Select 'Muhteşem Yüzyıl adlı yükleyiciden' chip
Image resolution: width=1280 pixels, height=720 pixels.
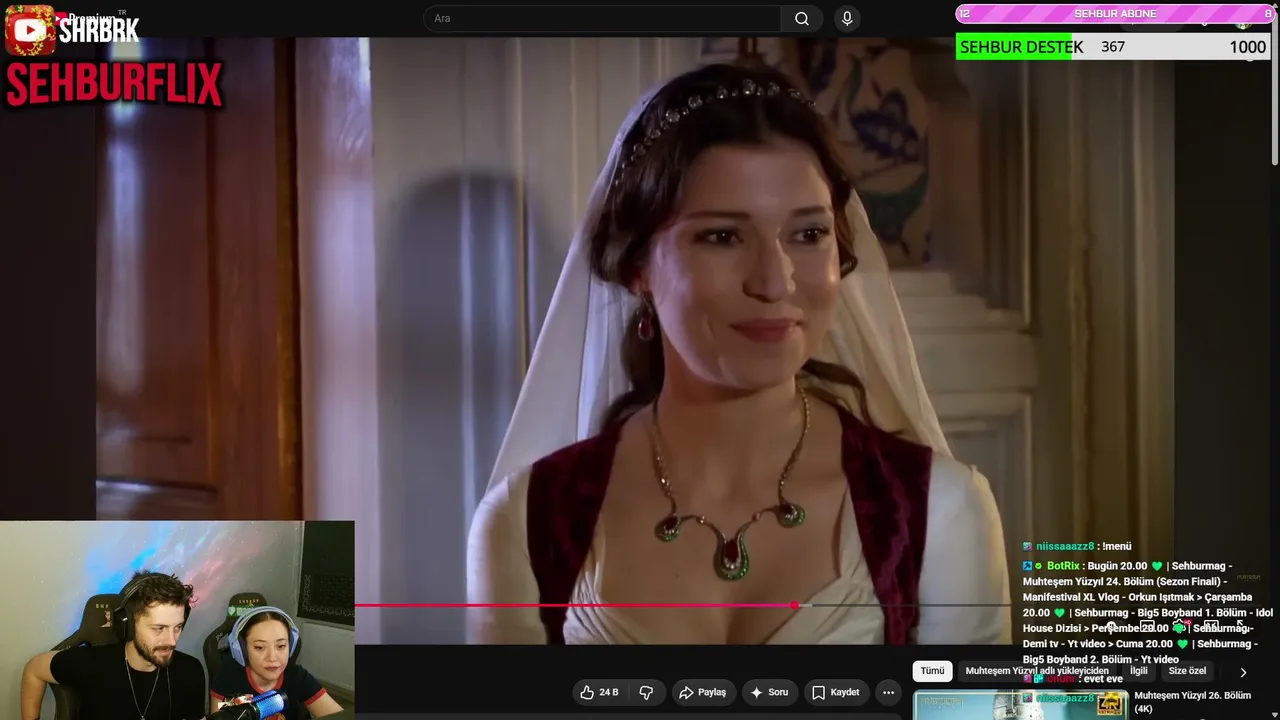(x=1037, y=671)
